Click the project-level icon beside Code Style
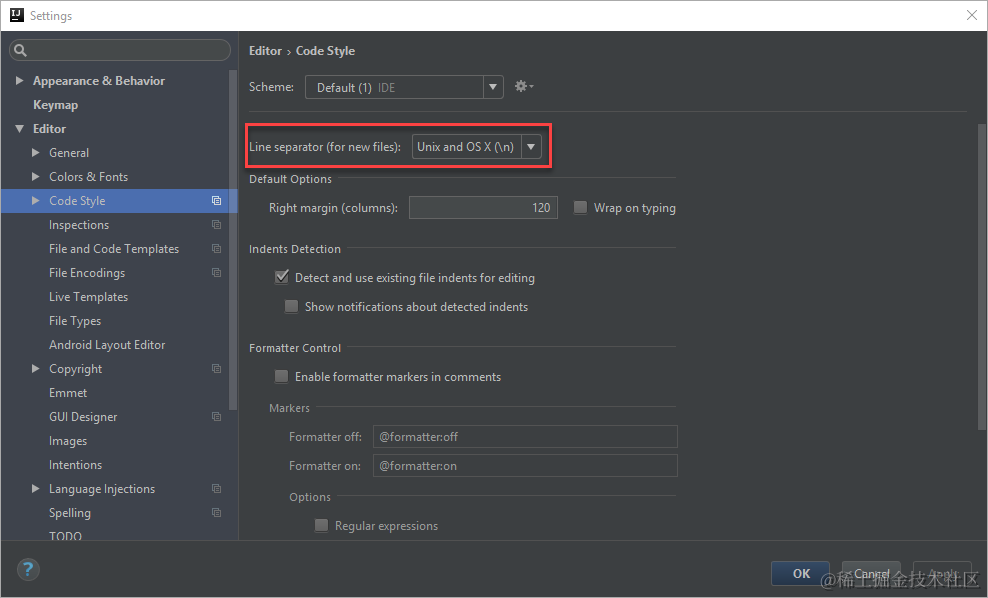This screenshot has height=598, width=988. tap(216, 200)
